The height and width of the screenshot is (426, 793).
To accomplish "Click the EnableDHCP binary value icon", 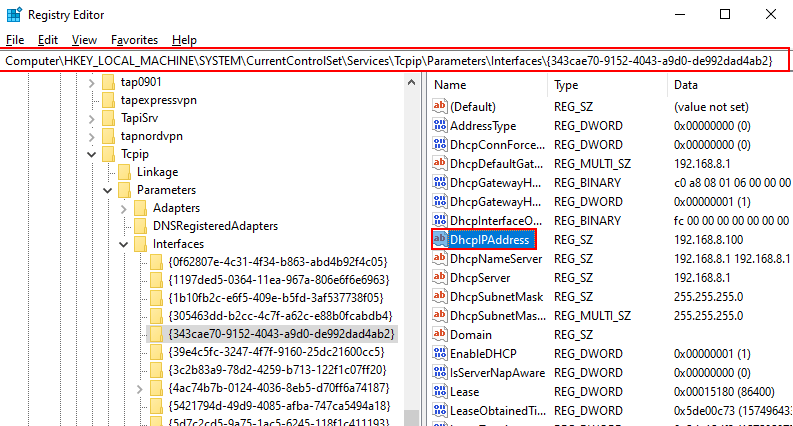I will (x=439, y=354).
